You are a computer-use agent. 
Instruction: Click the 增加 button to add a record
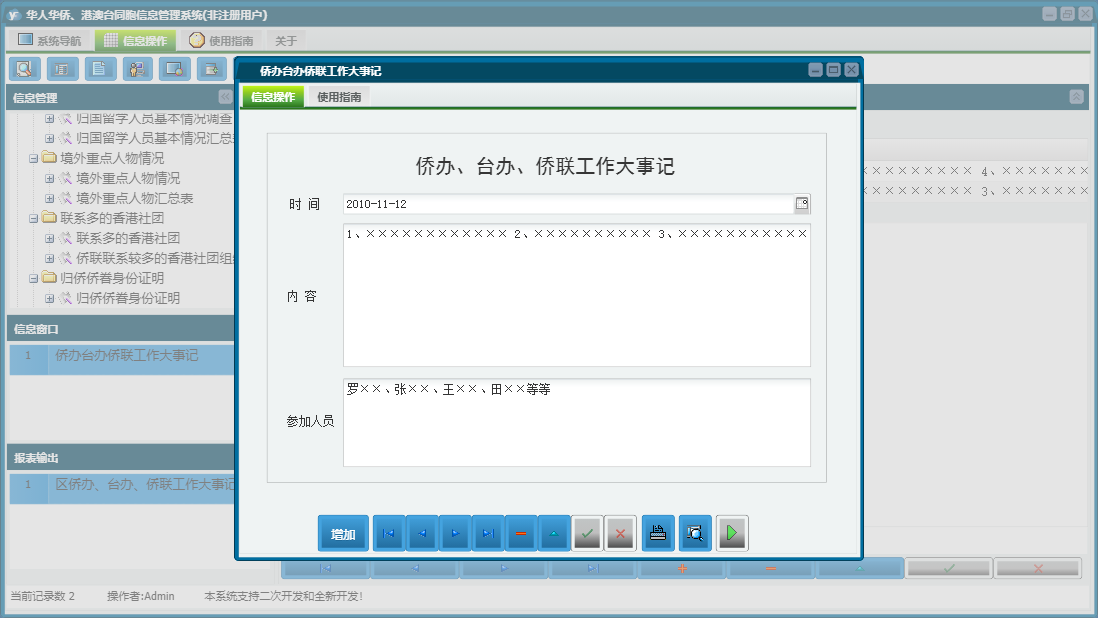click(x=343, y=533)
